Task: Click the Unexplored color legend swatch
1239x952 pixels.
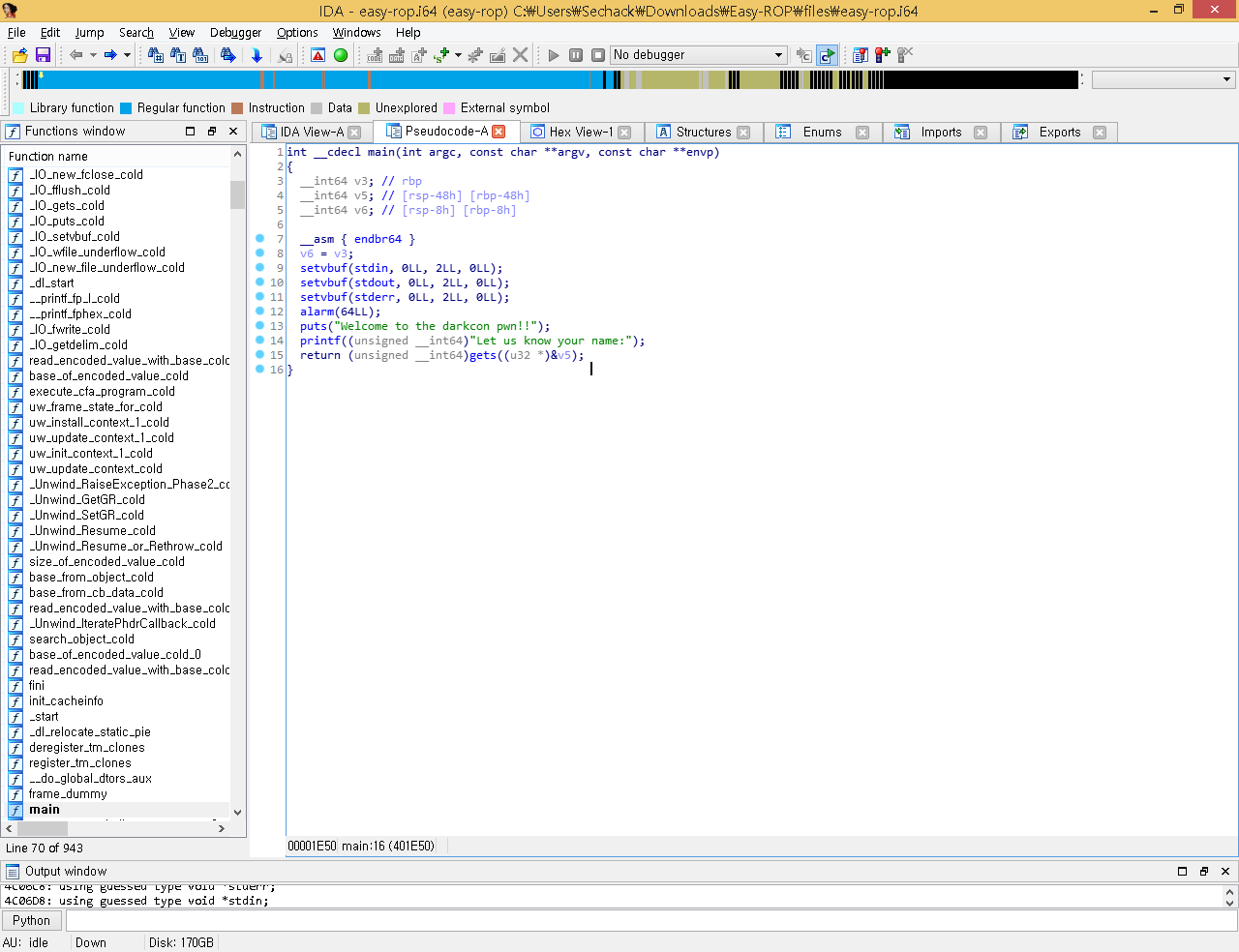Action: [x=364, y=108]
